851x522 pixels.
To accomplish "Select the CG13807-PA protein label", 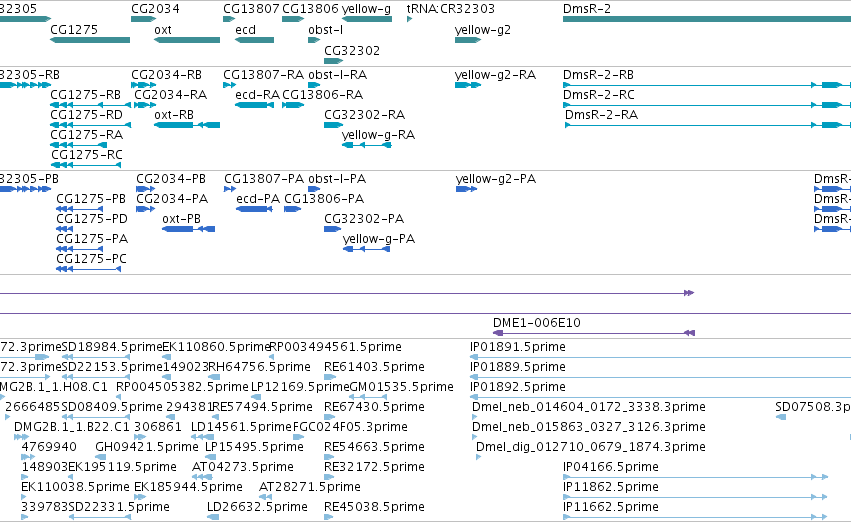I will (x=264, y=179).
